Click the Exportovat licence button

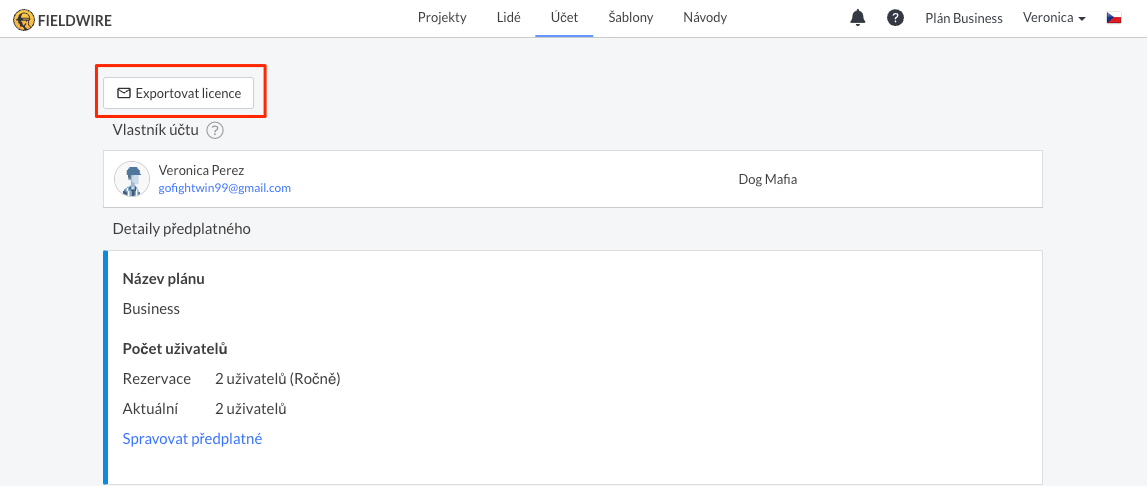178,93
